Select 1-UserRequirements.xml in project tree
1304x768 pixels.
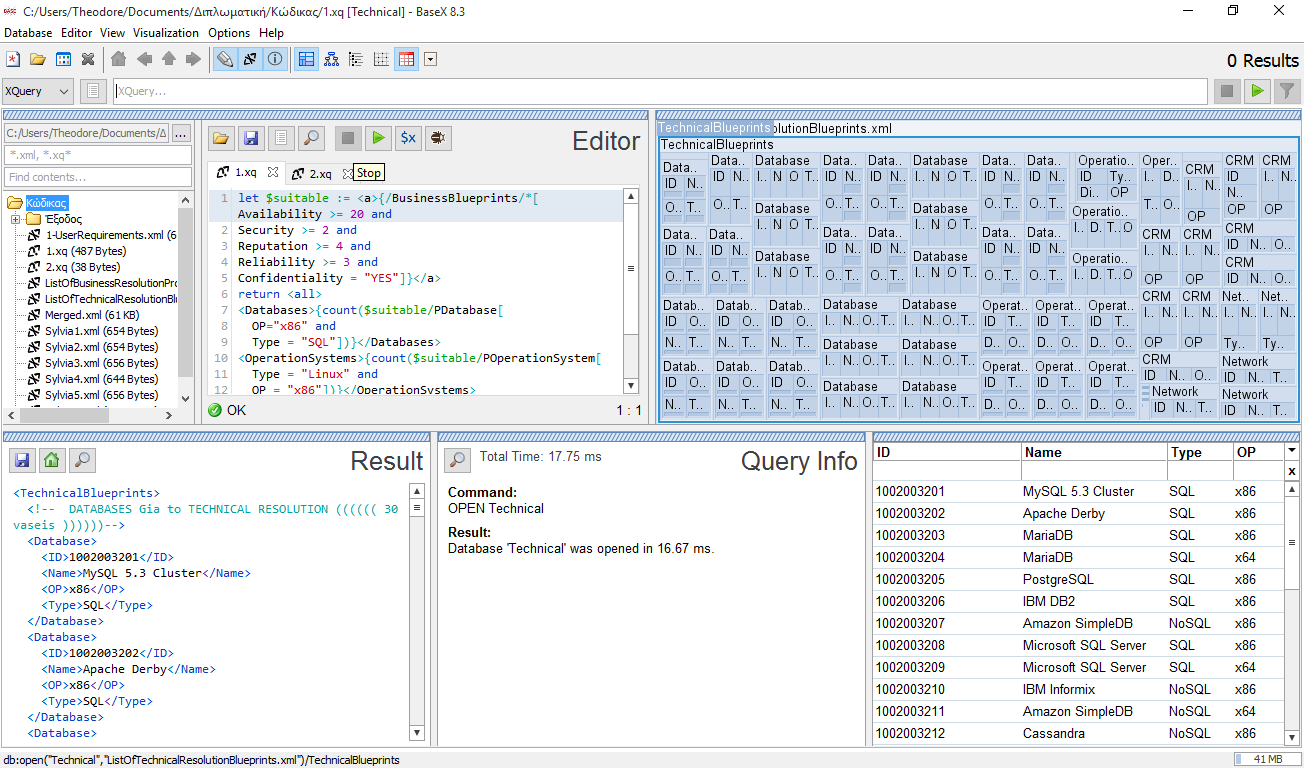click(x=111, y=235)
